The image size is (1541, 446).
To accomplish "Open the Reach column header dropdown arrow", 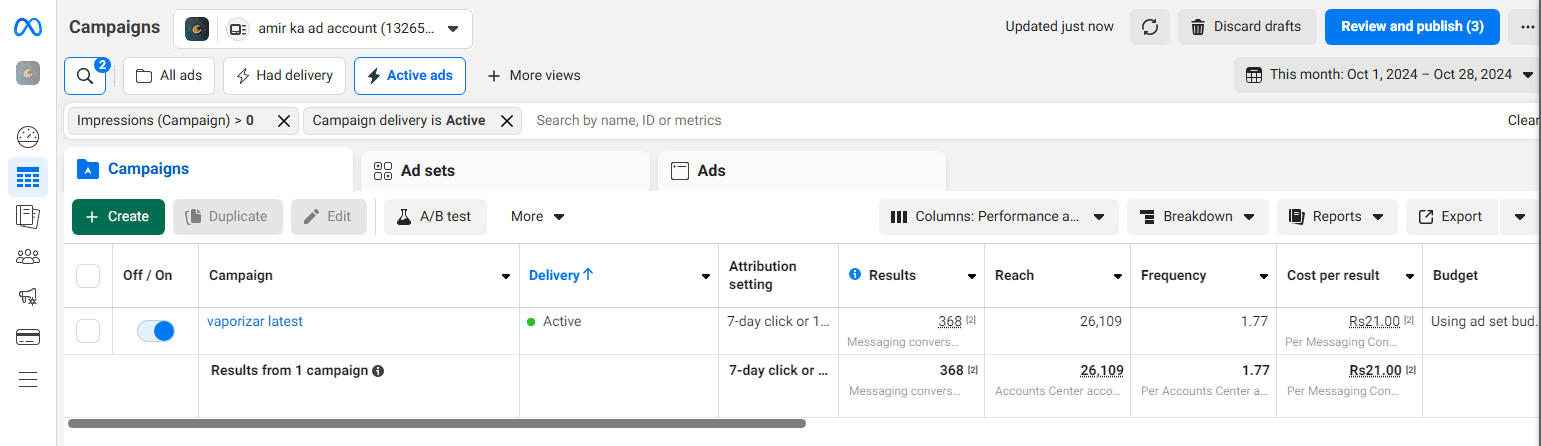I will tap(1118, 276).
